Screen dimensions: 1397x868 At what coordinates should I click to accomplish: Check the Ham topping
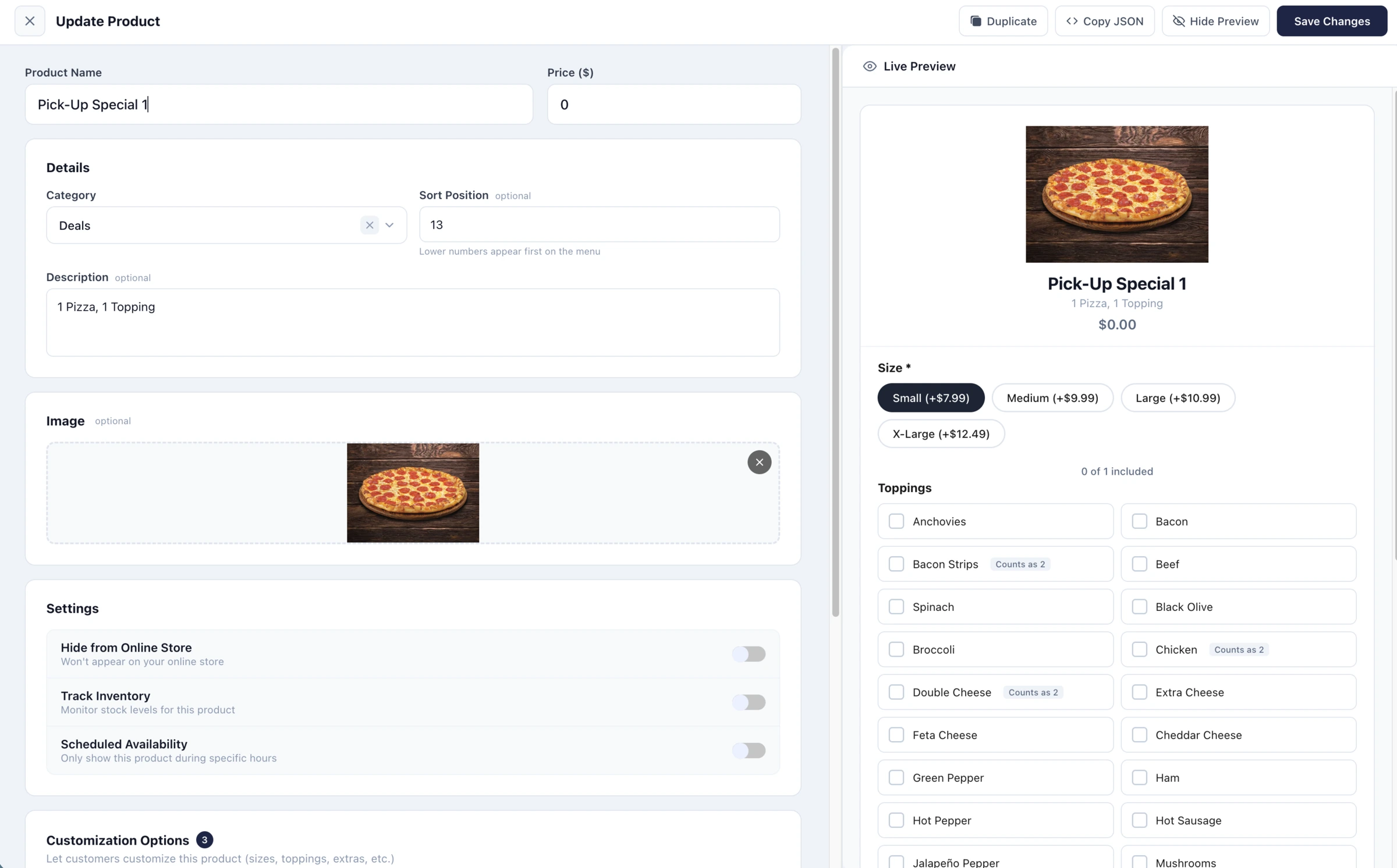pos(1139,778)
